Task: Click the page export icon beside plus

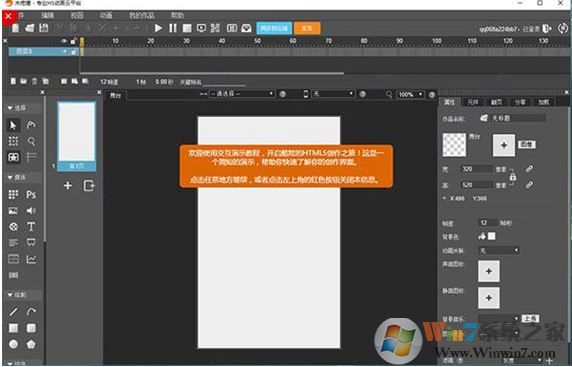Action: coord(89,186)
